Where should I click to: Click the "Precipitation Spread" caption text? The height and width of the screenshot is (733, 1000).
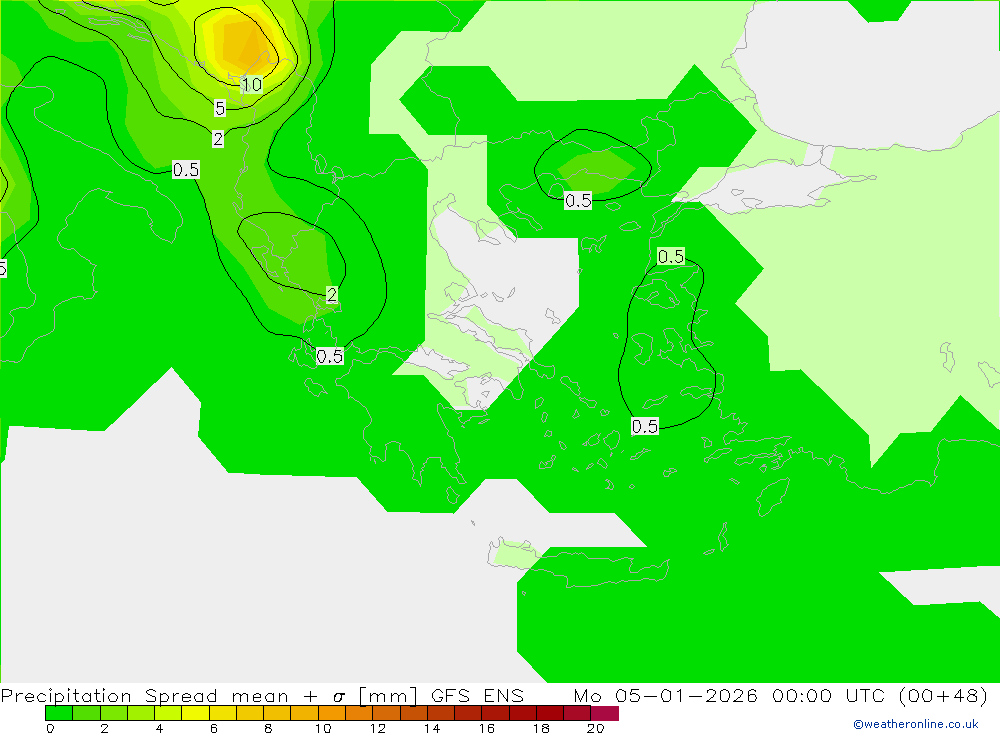(109, 696)
